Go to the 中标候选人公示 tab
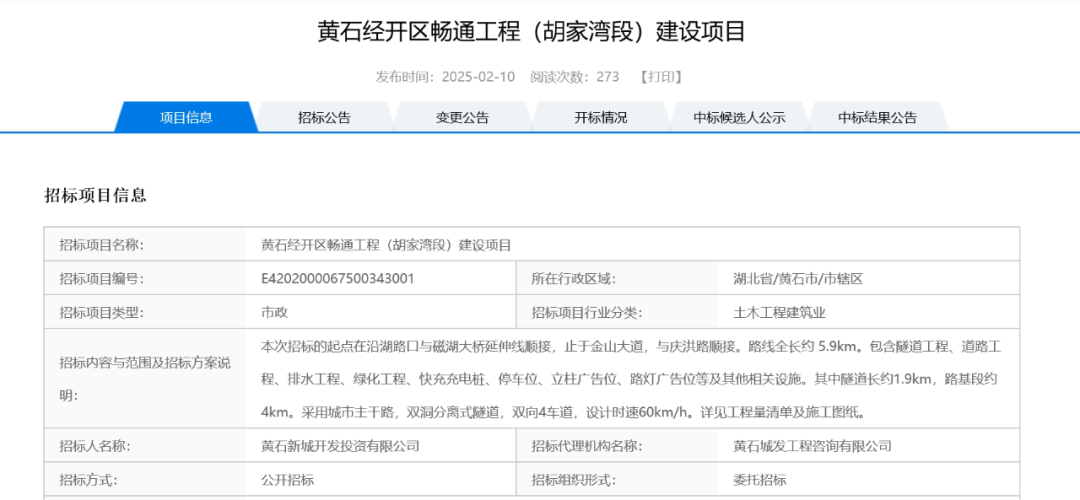The height and width of the screenshot is (500, 1080). pyautogui.click(x=739, y=117)
